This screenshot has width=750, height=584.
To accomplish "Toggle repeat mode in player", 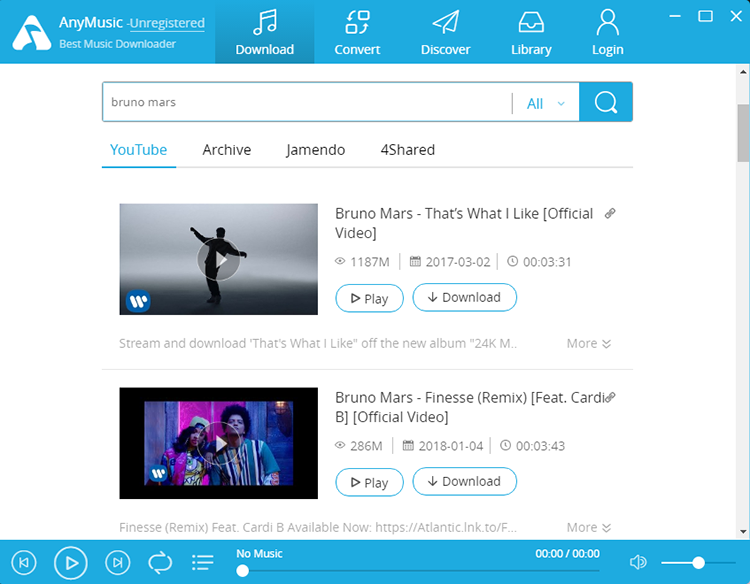I will coord(160,562).
